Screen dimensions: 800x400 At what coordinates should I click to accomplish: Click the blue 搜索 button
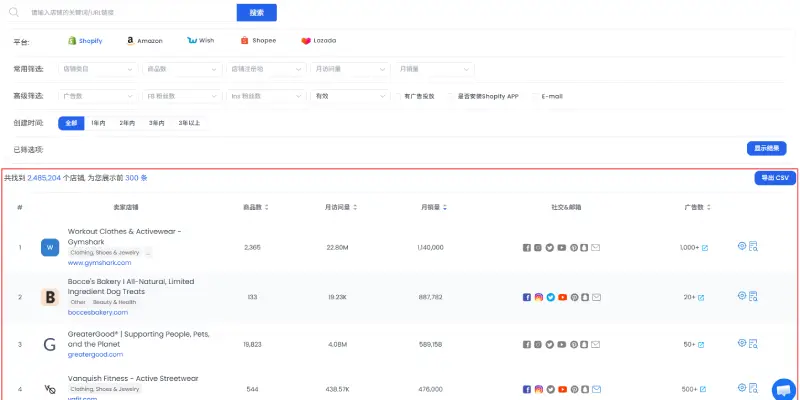click(x=257, y=13)
